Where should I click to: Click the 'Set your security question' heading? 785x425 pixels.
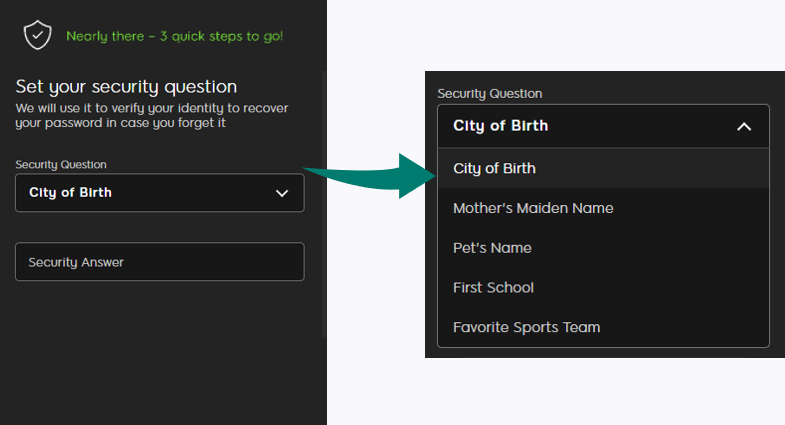point(126,87)
